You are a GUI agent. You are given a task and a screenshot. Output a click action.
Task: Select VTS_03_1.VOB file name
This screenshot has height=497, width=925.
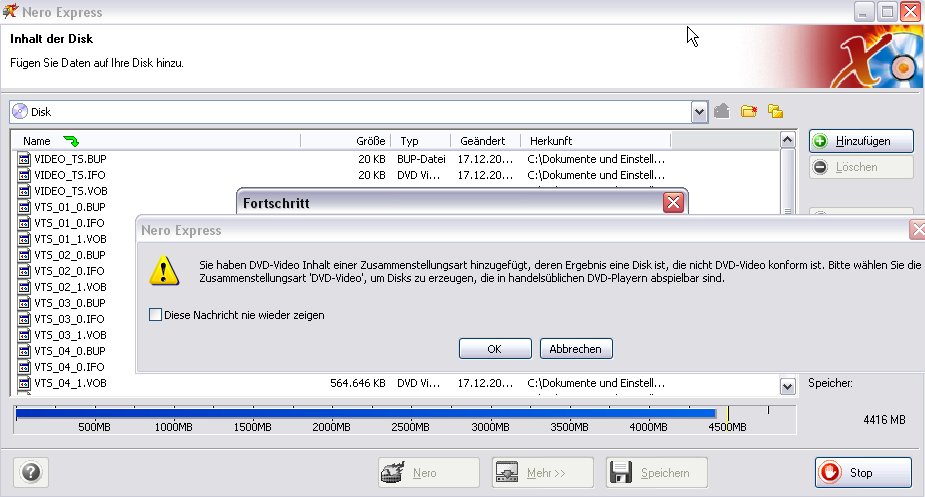click(x=70, y=335)
